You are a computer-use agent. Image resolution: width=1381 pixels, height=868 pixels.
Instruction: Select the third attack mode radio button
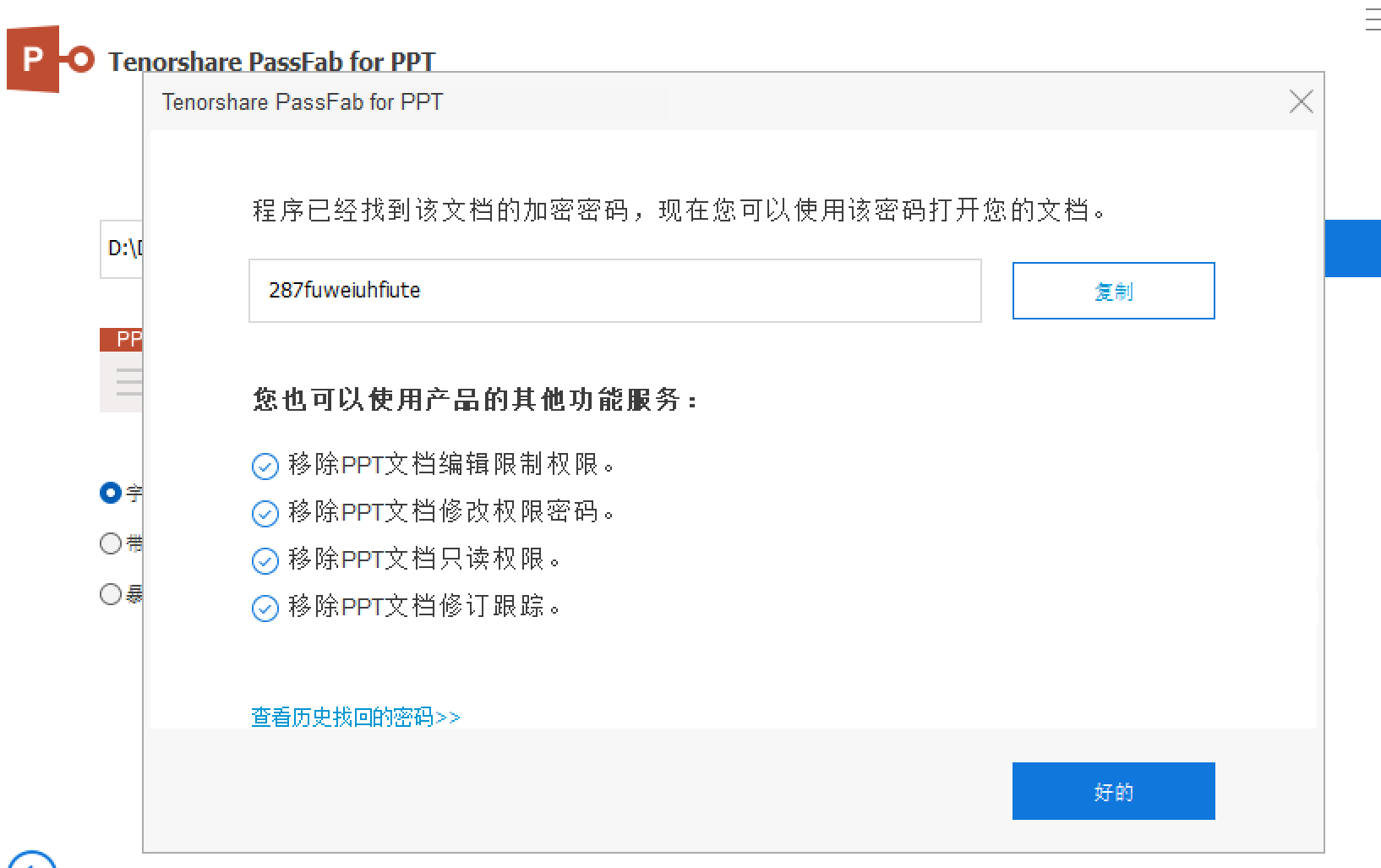111,594
